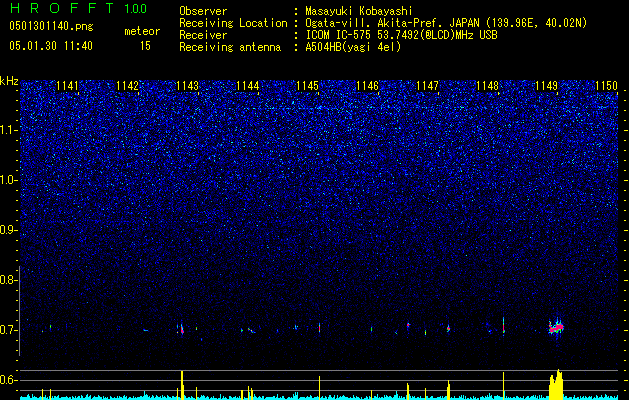The height and width of the screenshot is (400, 629).
Task: Click the 1141 time marker
Action: click(x=67, y=85)
